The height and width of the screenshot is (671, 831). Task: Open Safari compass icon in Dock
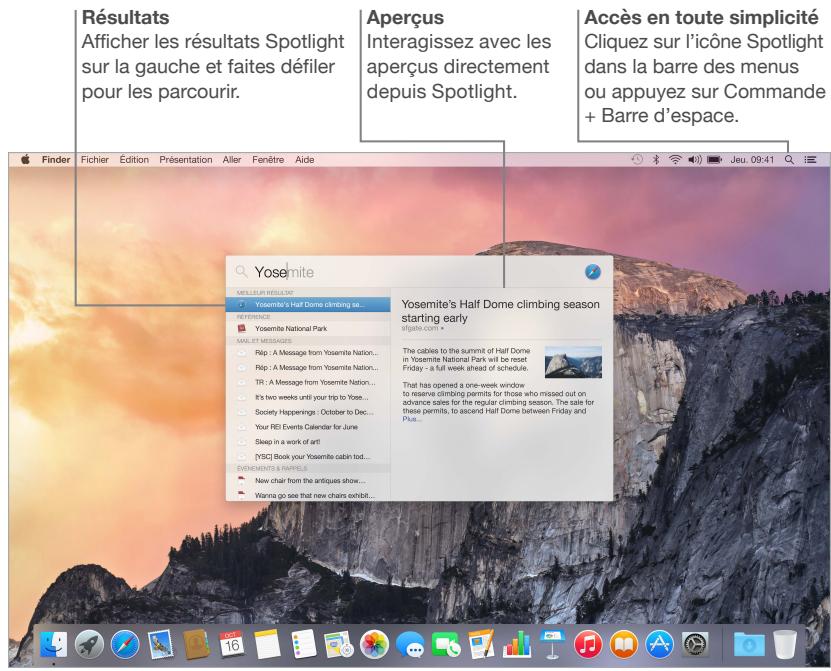click(125, 644)
